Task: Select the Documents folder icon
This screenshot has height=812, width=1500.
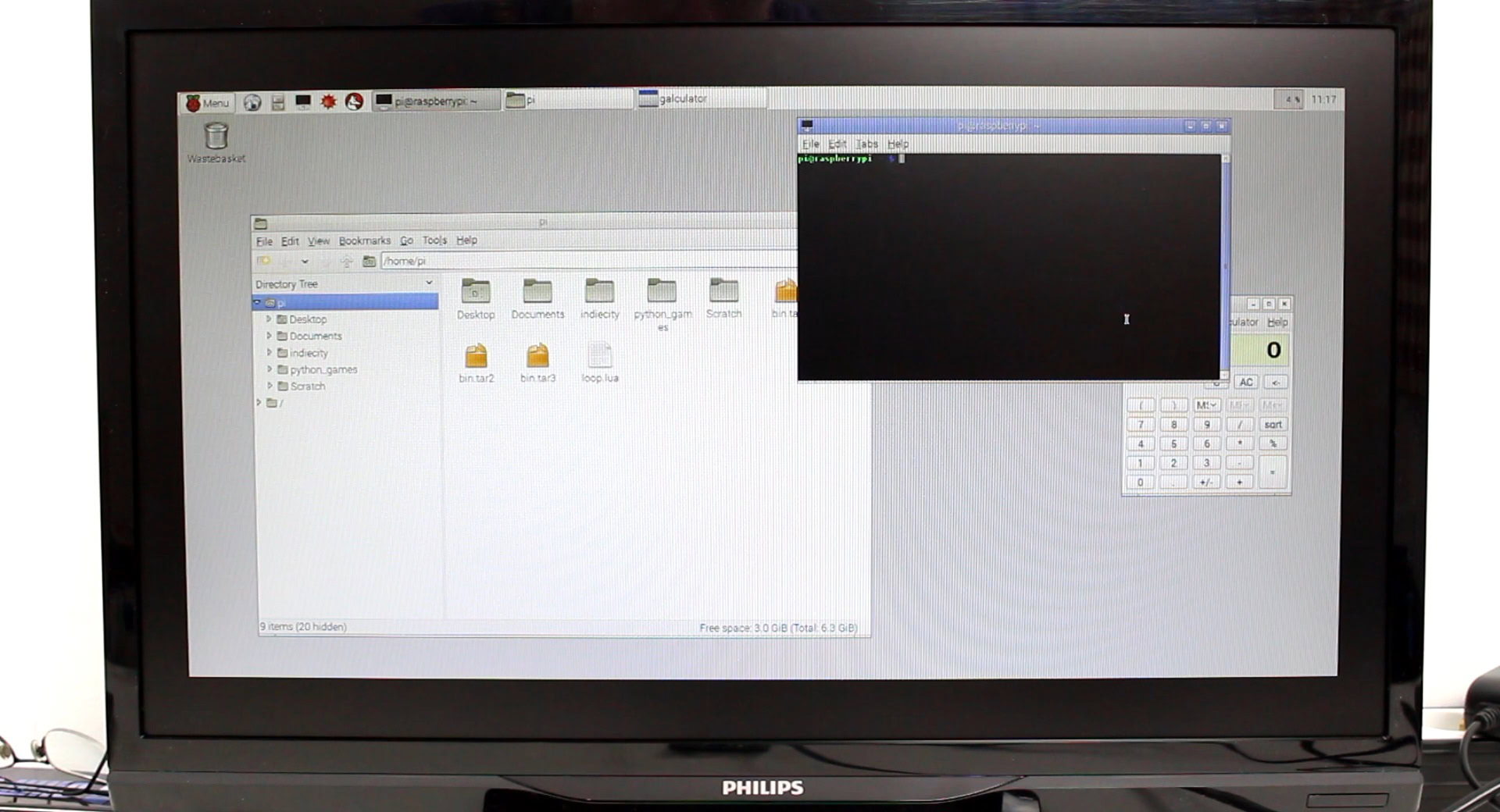Action: [x=537, y=299]
